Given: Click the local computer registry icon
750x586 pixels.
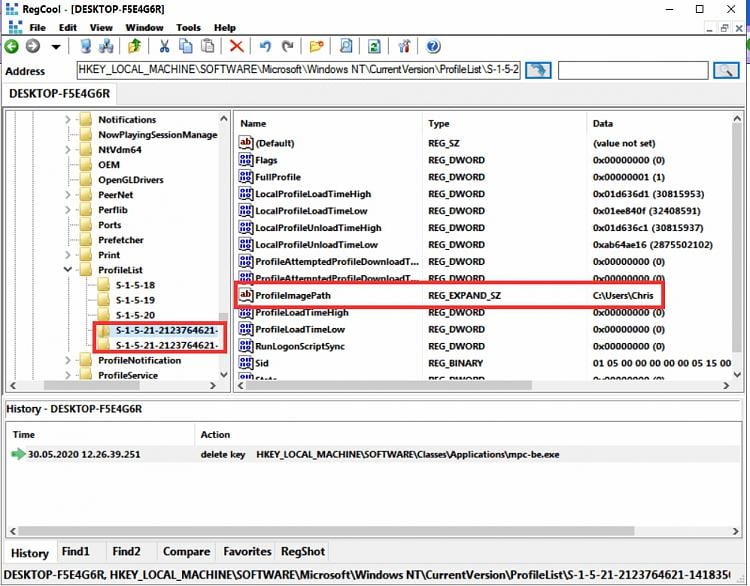Looking at the screenshot, I should (86, 46).
